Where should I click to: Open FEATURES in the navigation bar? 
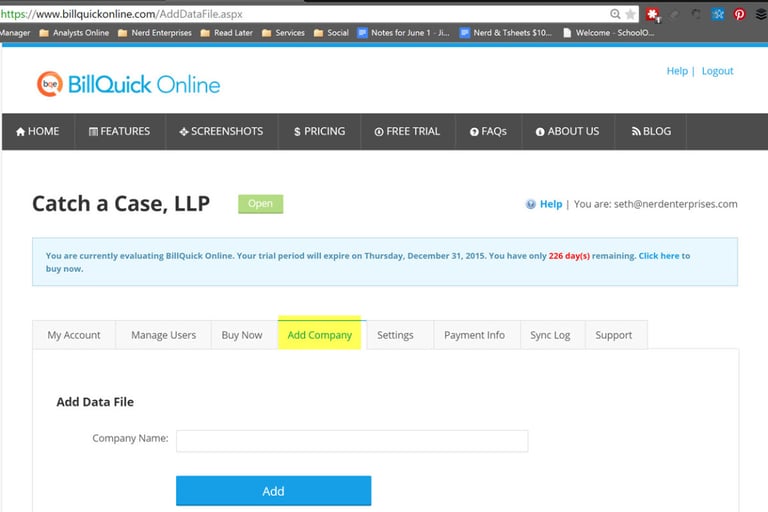120,131
